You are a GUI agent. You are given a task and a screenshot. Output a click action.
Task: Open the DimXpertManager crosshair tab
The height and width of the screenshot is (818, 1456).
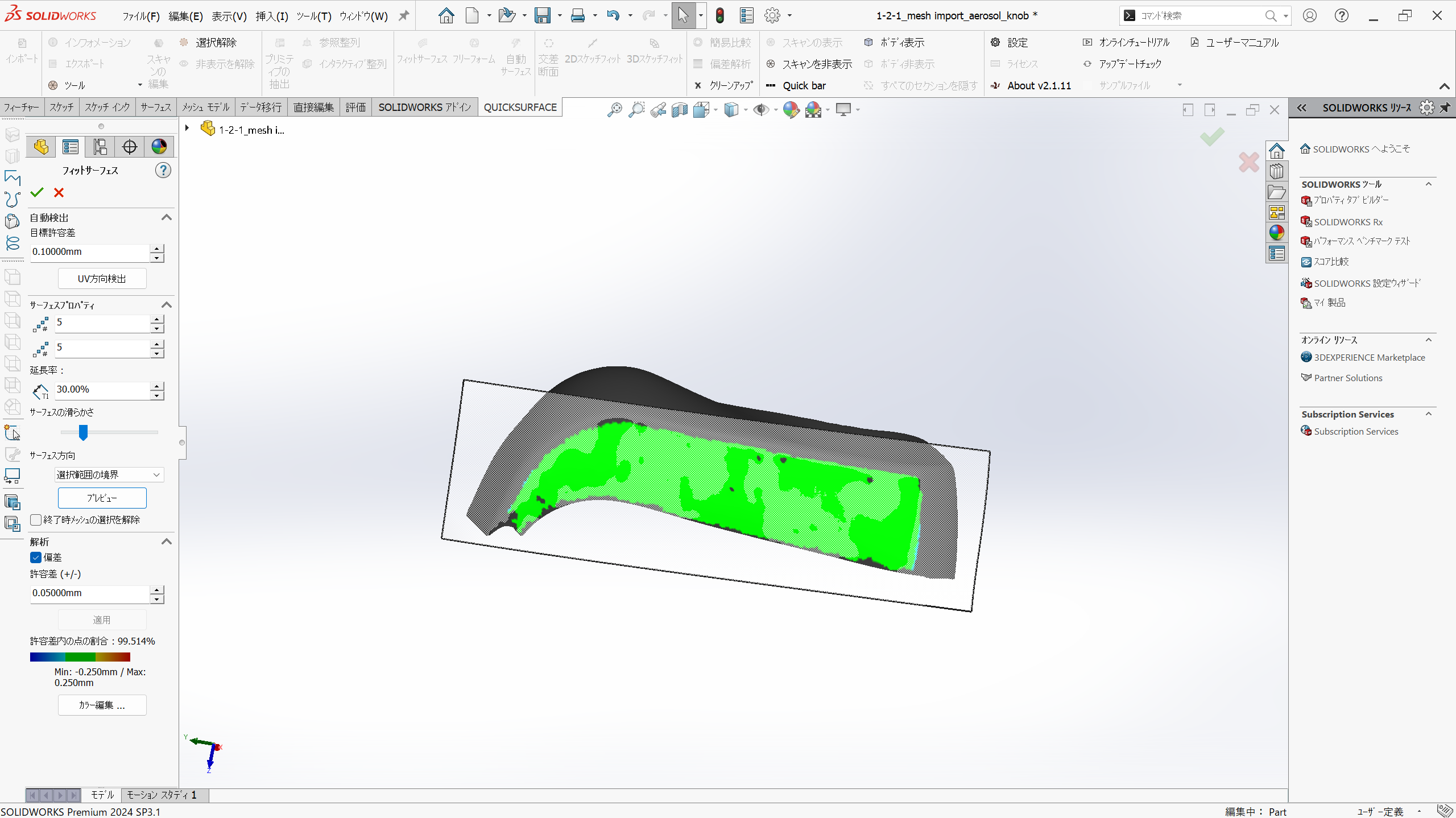click(x=130, y=147)
